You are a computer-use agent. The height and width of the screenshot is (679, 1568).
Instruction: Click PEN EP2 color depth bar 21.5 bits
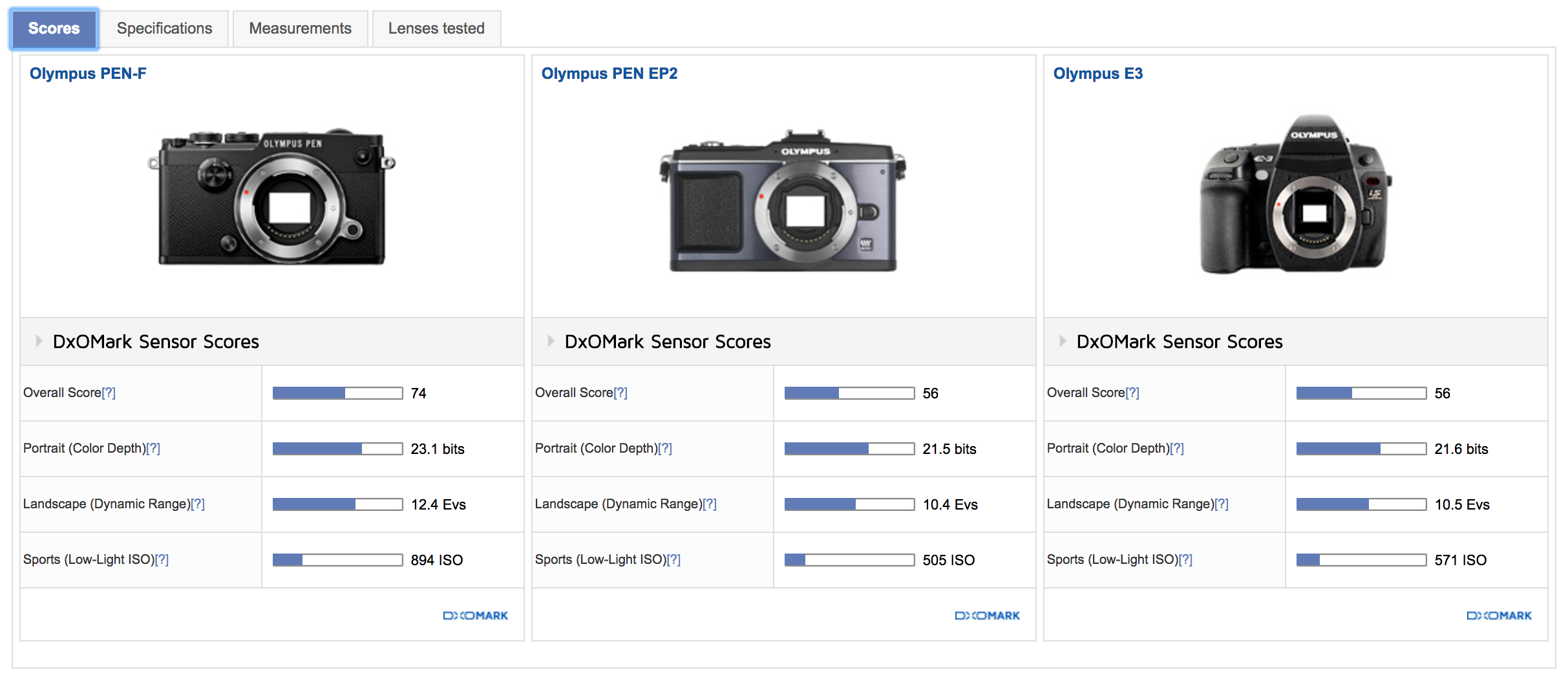[x=850, y=449]
